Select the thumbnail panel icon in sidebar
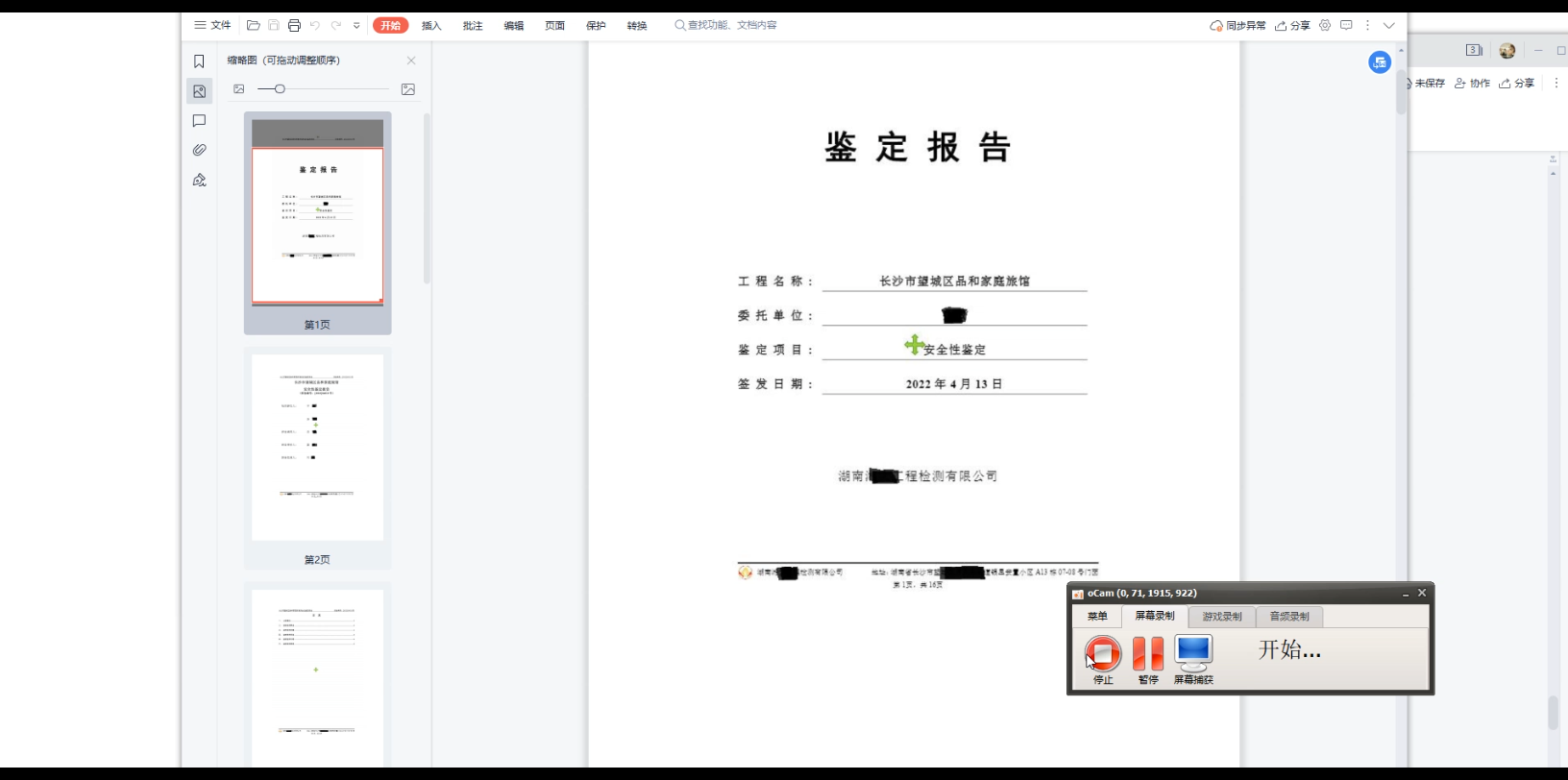The height and width of the screenshot is (780, 1568). click(199, 91)
